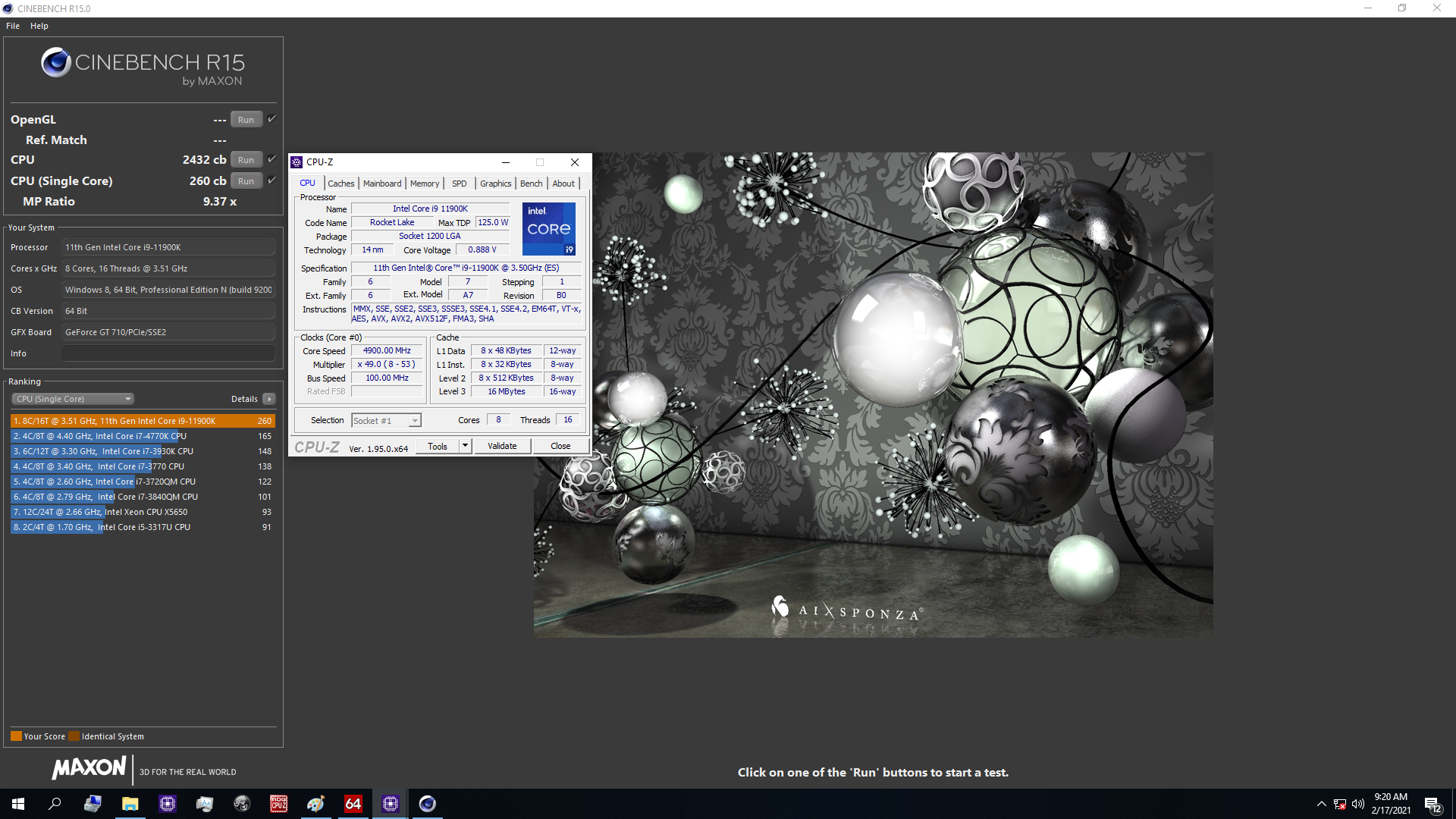Select the Bench tab in CPU-Z
The height and width of the screenshot is (819, 1456).
coord(531,183)
